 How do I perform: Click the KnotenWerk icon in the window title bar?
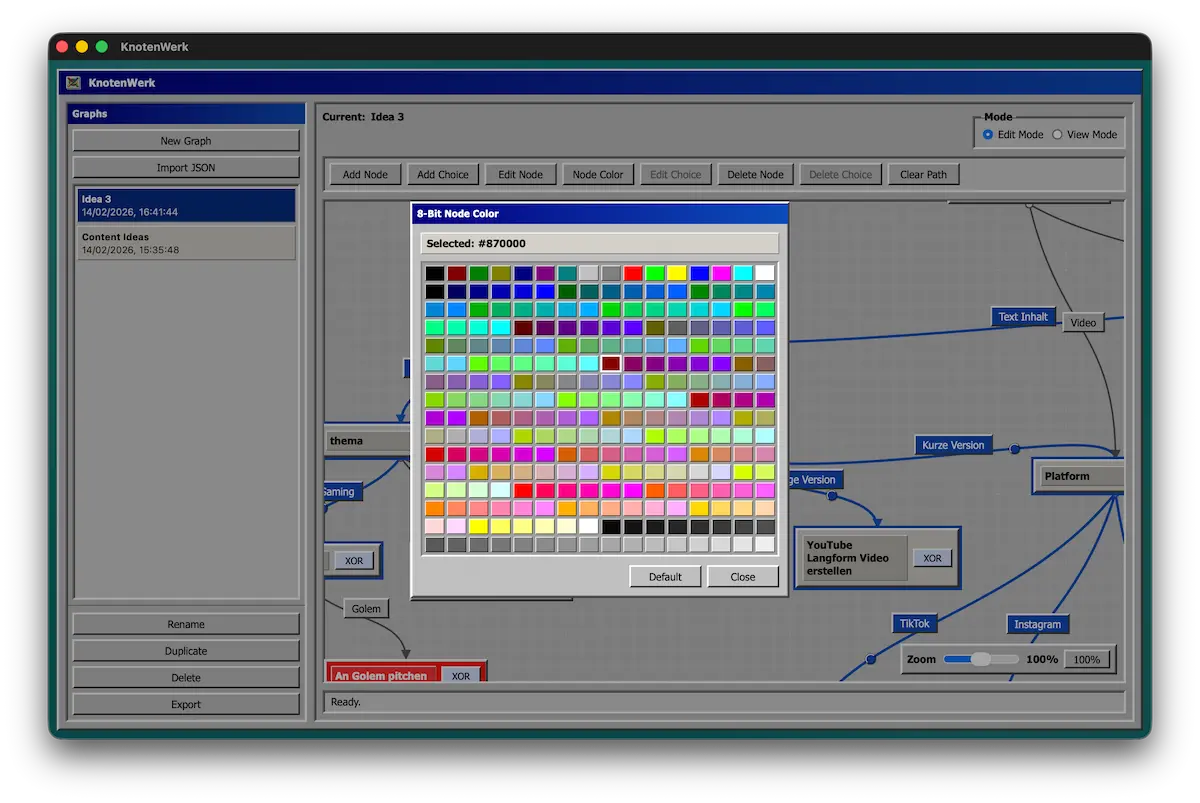click(x=71, y=82)
